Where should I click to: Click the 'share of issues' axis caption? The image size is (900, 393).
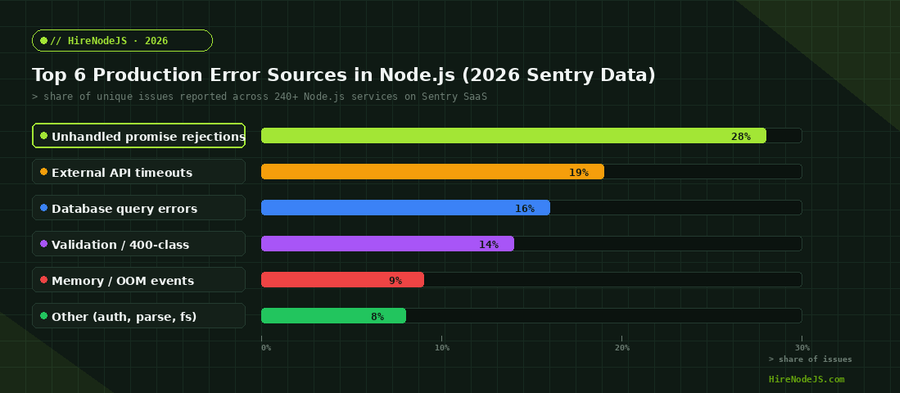pyautogui.click(x=810, y=359)
